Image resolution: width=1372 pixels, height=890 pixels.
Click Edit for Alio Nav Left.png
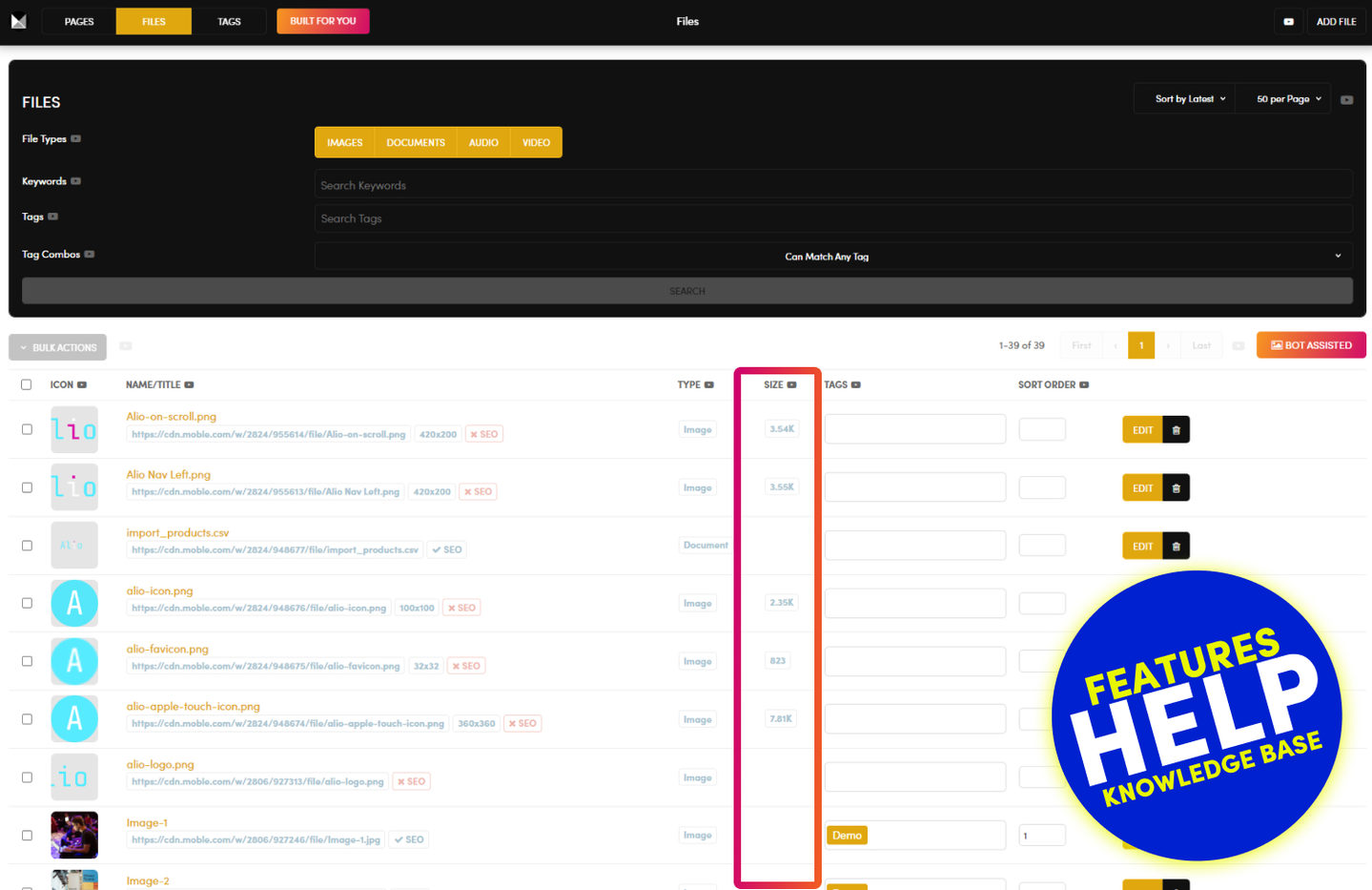click(x=1142, y=488)
